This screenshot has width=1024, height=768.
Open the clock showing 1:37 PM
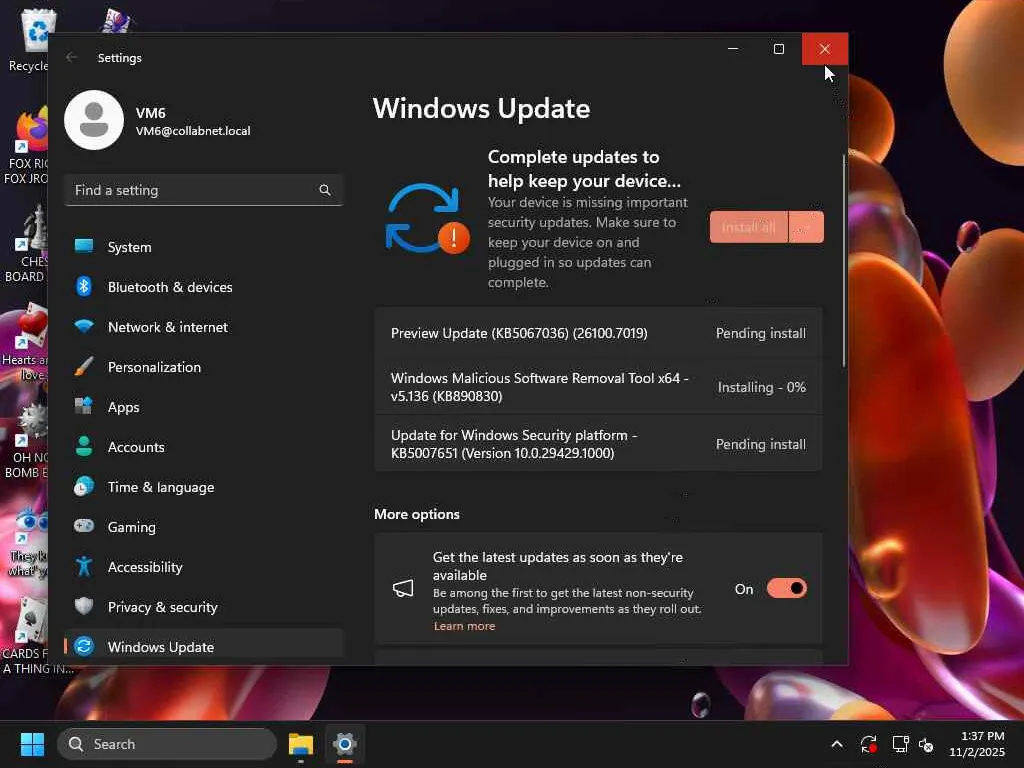click(x=977, y=744)
